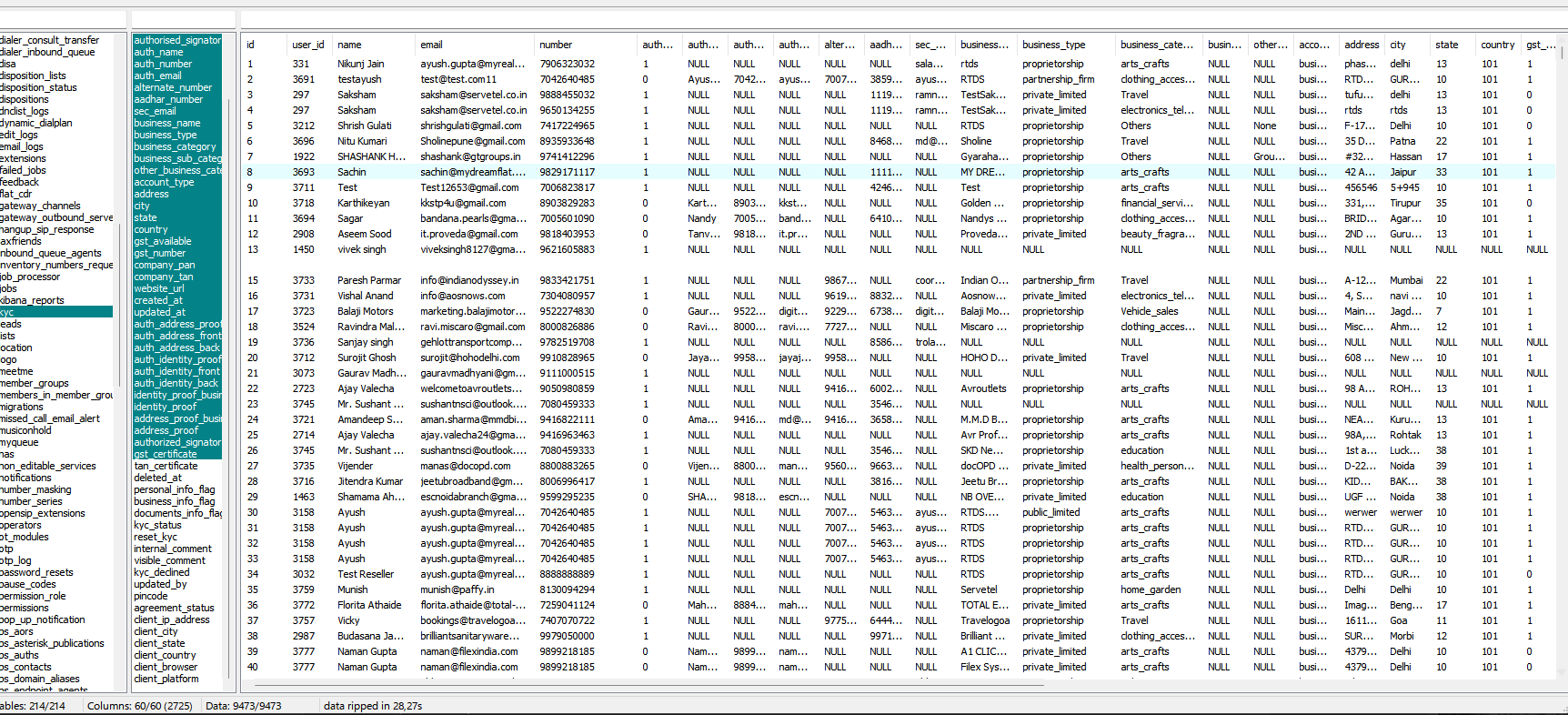
Task: Click the name cell 'Jitendra Kumar'
Action: [370, 481]
